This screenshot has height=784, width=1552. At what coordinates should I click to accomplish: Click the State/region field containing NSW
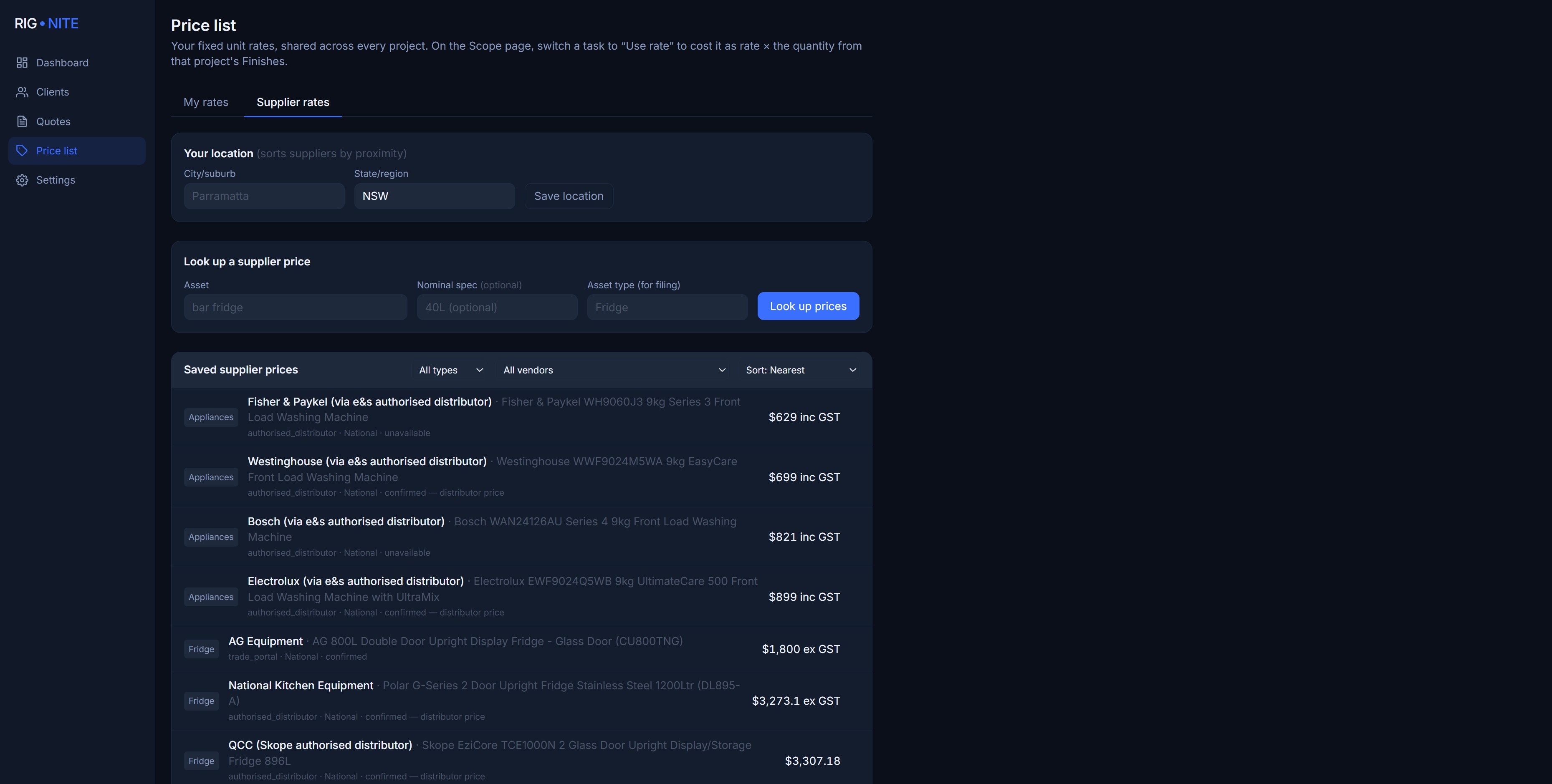(435, 196)
